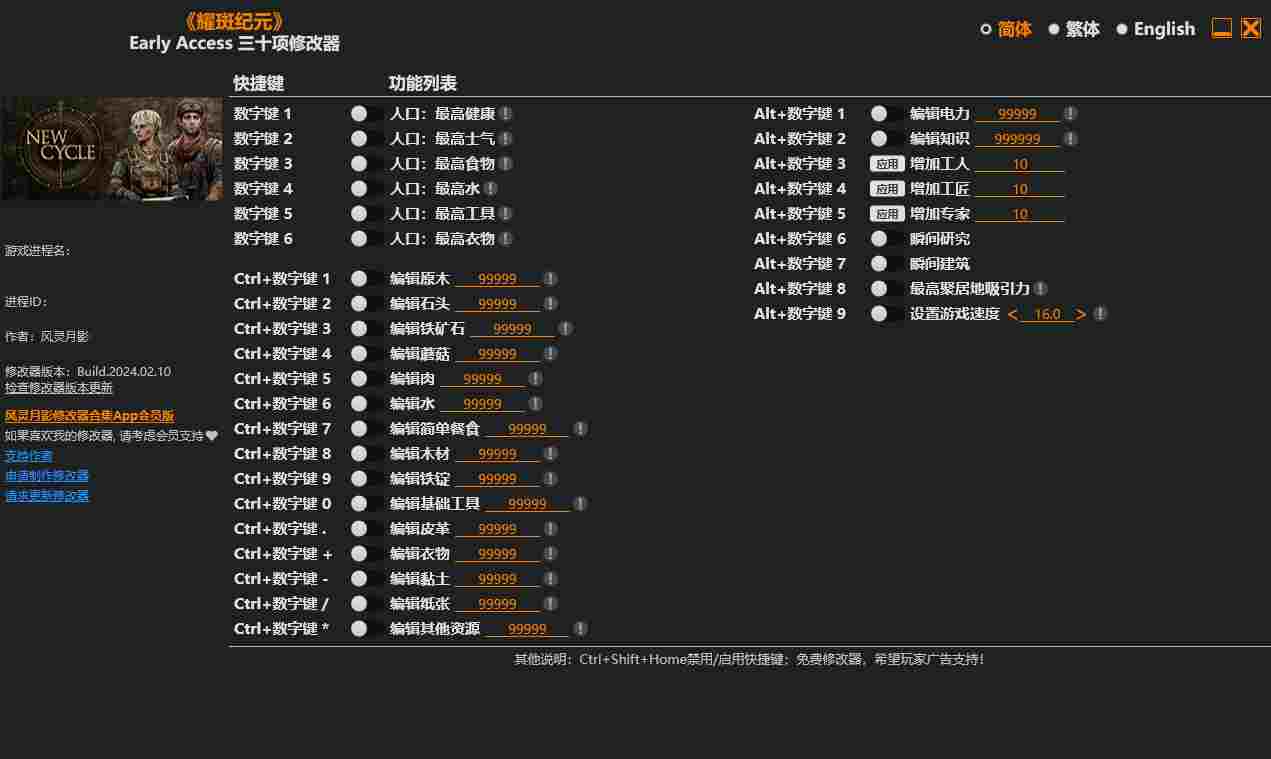
Task: Click info icon for 编辑电力 value
Action: pos(1070,114)
